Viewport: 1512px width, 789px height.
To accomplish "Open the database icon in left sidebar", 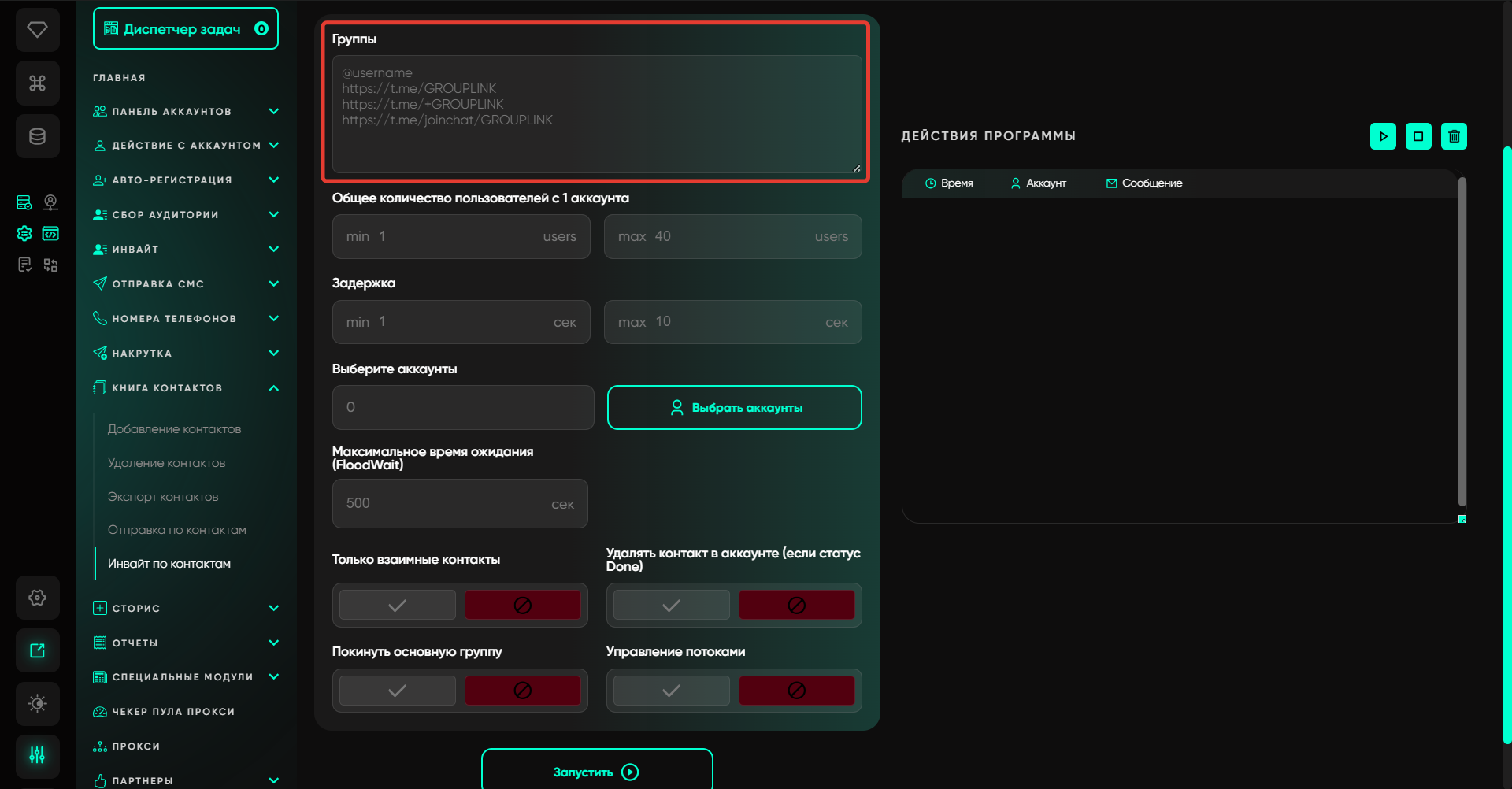I will coord(37,136).
